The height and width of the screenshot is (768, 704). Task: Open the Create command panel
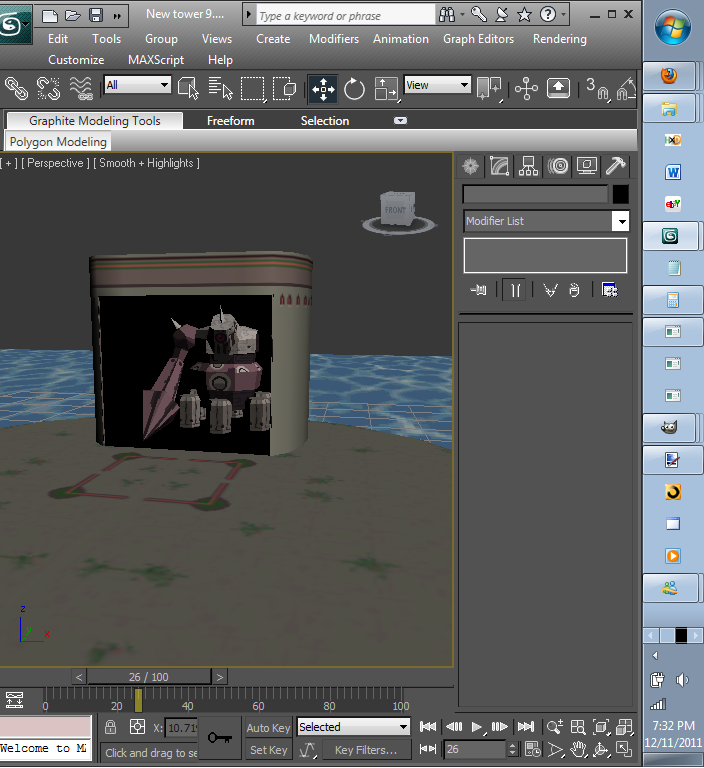(470, 167)
